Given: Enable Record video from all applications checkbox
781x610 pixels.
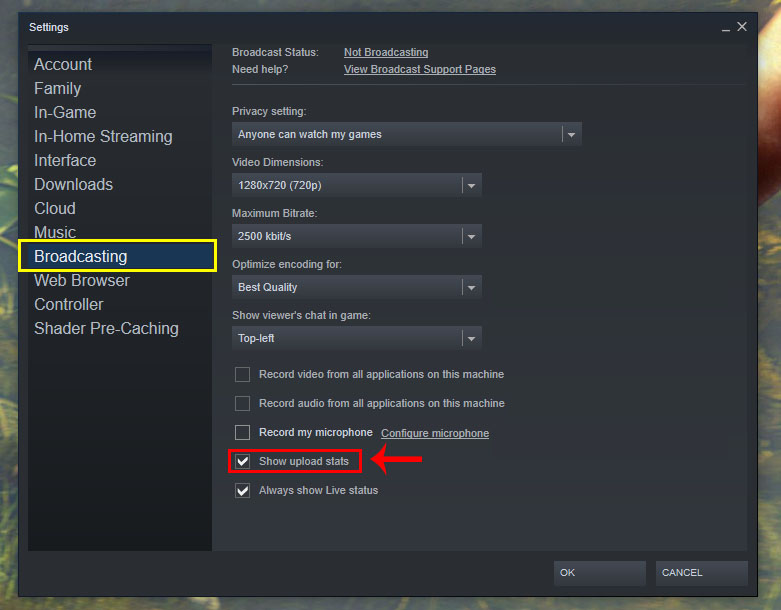Looking at the screenshot, I should (x=243, y=374).
